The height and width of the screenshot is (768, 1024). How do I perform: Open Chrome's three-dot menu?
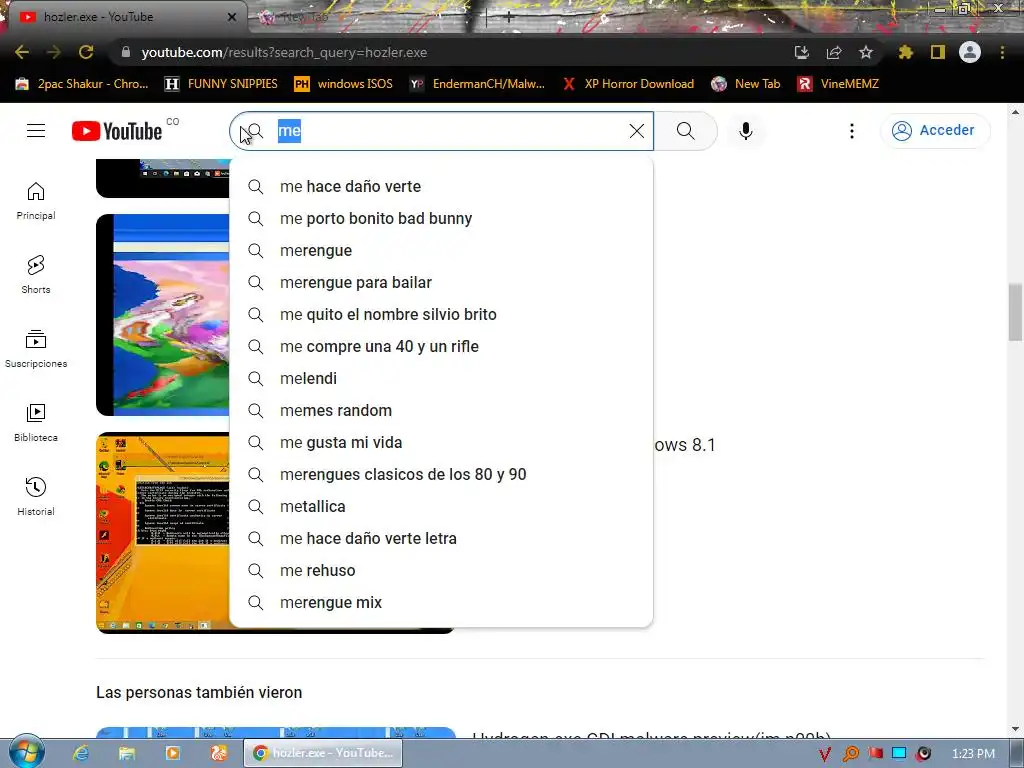1002,52
